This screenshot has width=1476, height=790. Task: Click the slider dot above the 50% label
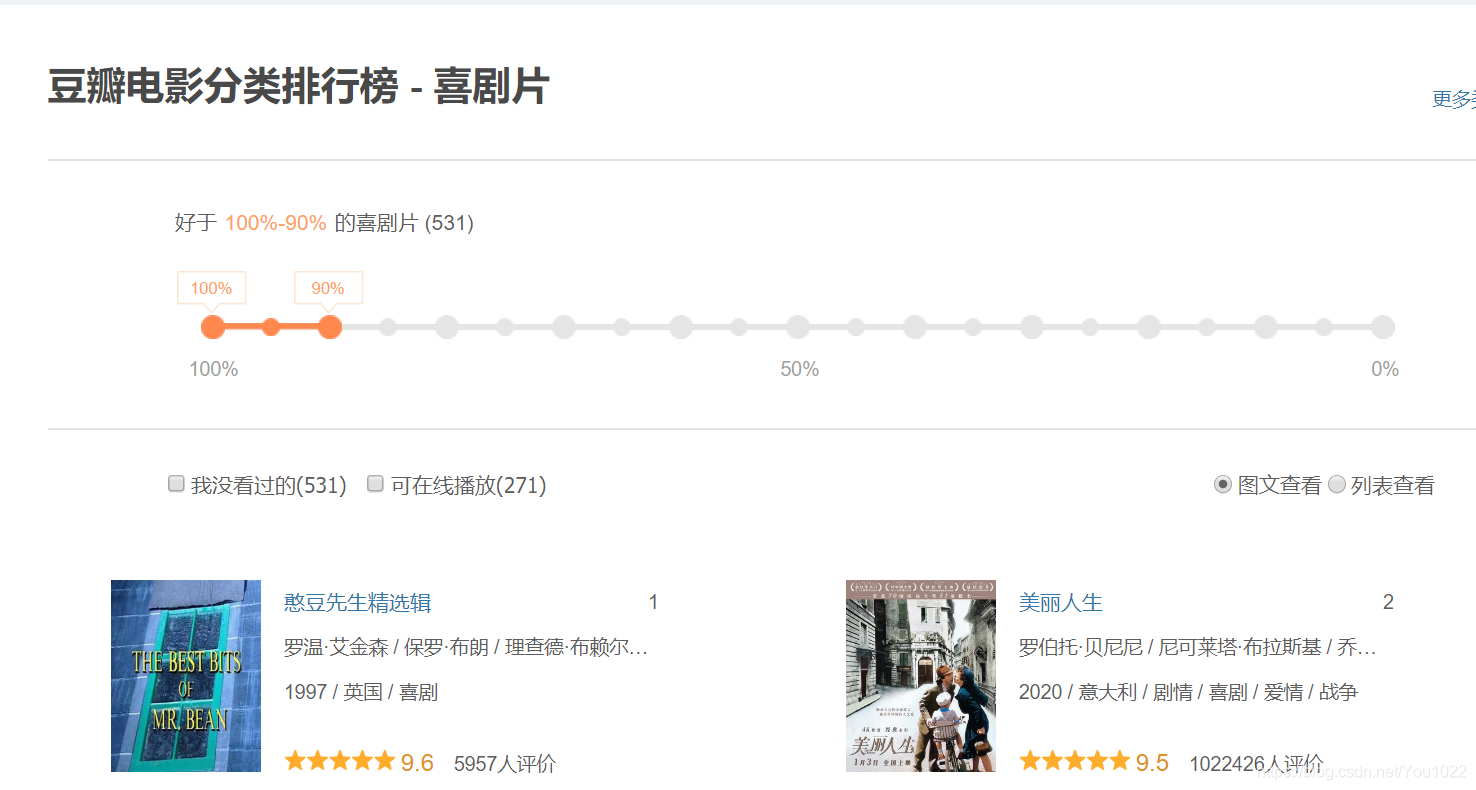tap(798, 327)
